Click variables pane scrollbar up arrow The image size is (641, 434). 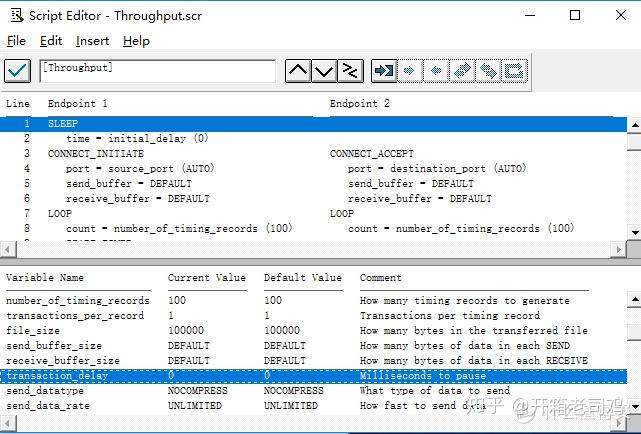pos(634,300)
